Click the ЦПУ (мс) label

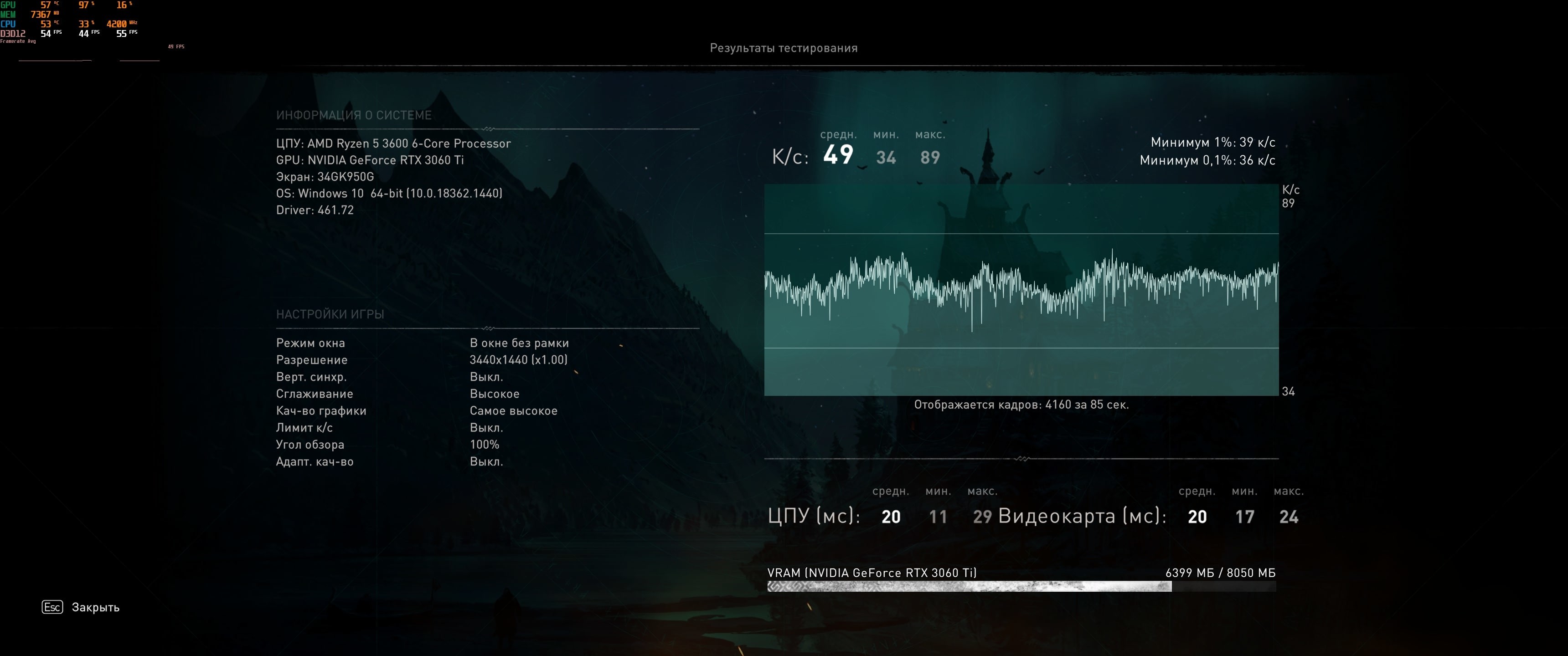coord(814,516)
